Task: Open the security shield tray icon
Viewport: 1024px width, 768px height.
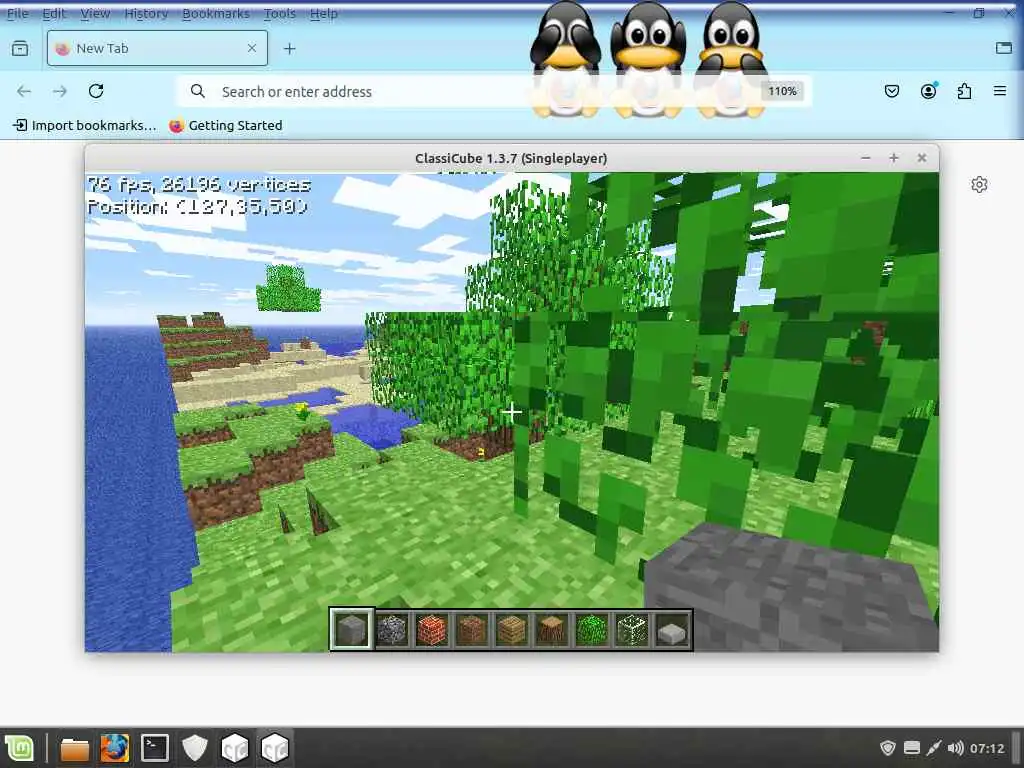Action: (888, 748)
